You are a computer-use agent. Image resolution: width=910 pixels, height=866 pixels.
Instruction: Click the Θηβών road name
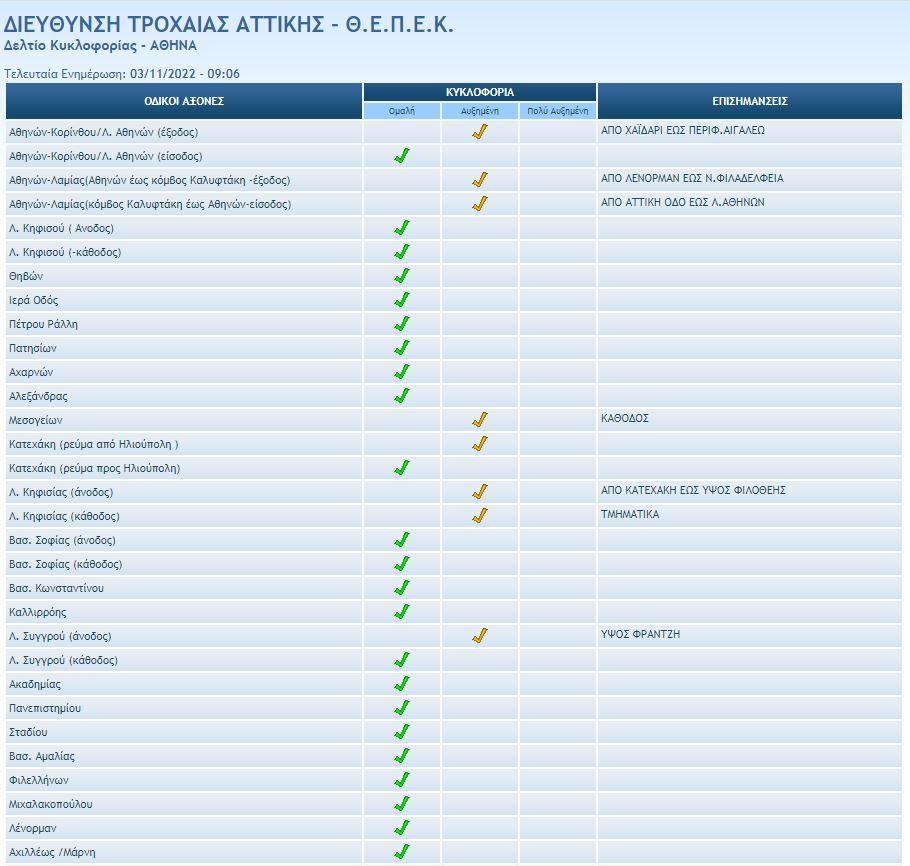pos(26,276)
